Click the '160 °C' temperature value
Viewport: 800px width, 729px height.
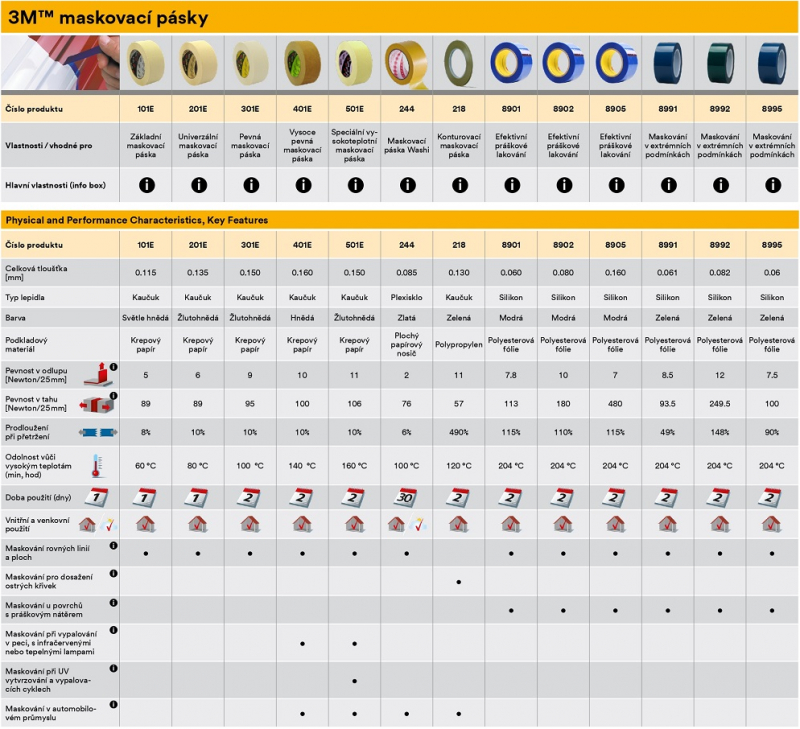[x=355, y=466]
